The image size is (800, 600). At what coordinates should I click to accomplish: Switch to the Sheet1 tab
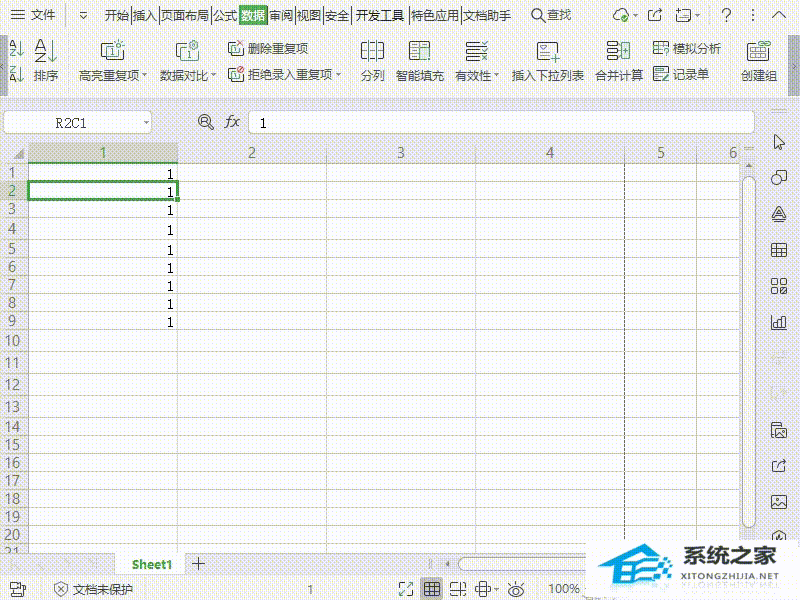152,564
